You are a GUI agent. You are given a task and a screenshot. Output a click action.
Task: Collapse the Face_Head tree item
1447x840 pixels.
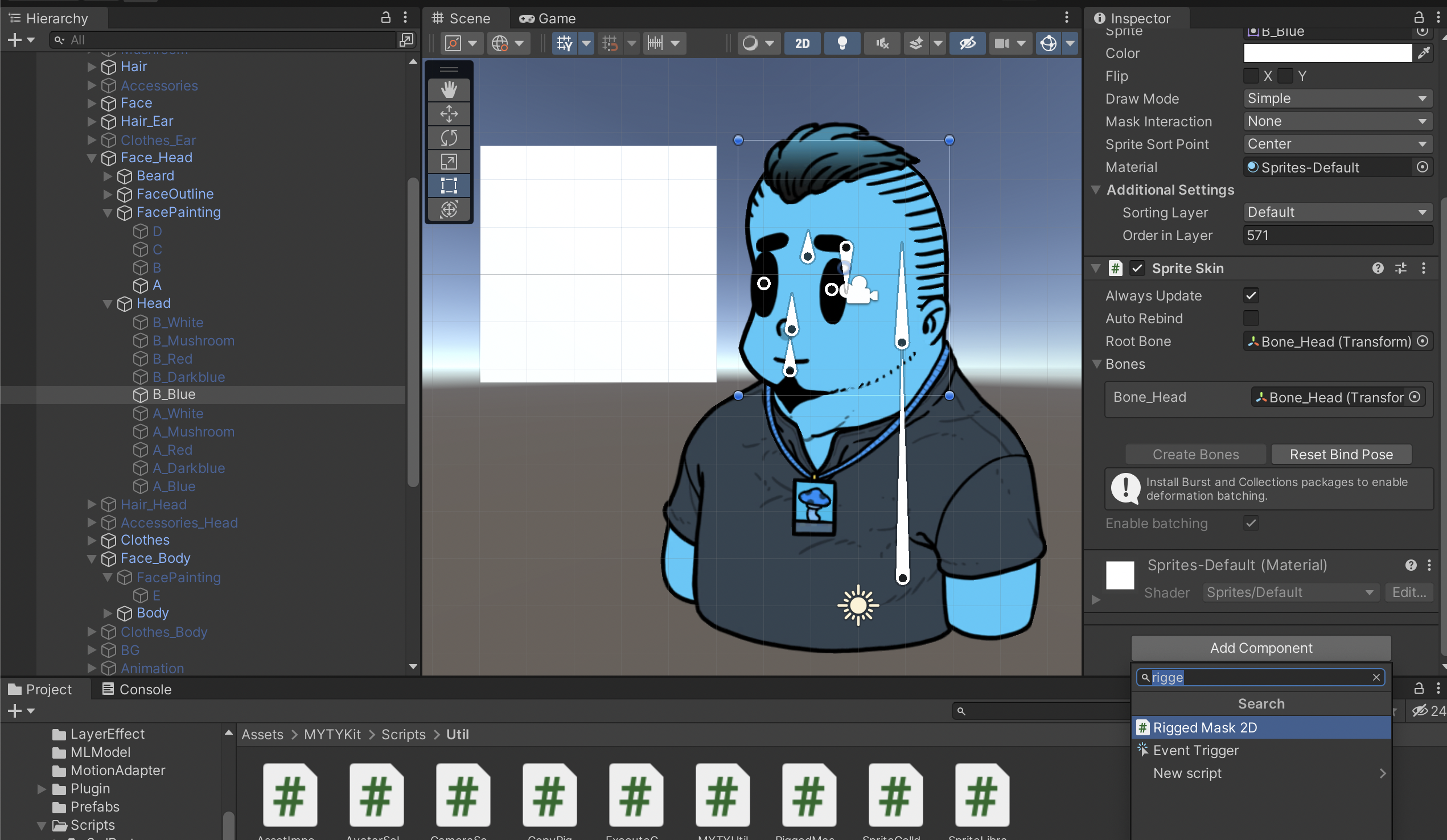click(x=92, y=158)
